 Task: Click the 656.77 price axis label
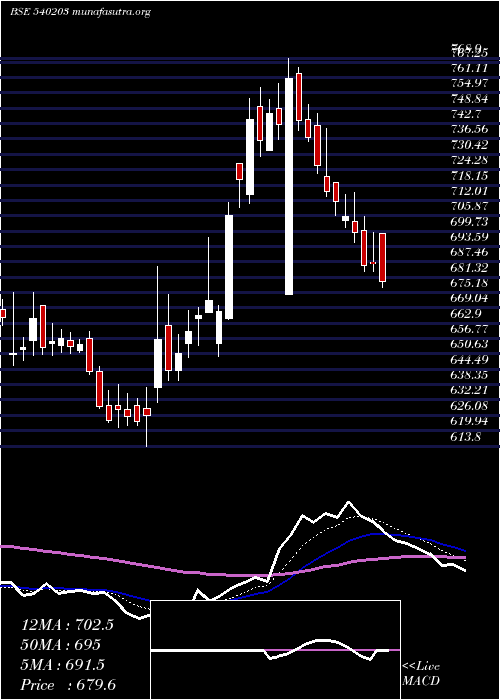(x=469, y=328)
